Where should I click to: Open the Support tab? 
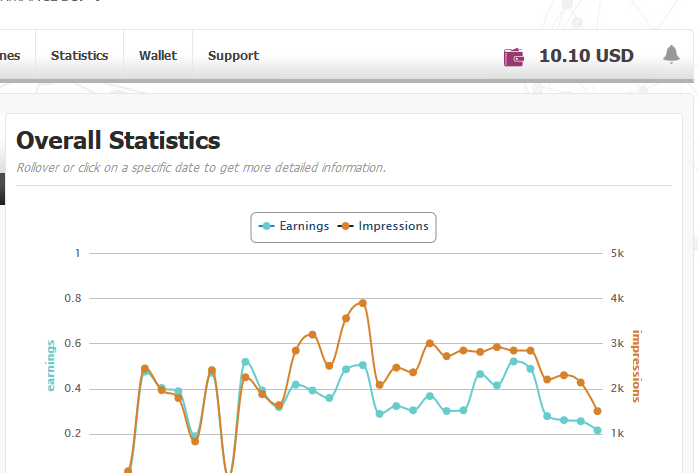(233, 56)
